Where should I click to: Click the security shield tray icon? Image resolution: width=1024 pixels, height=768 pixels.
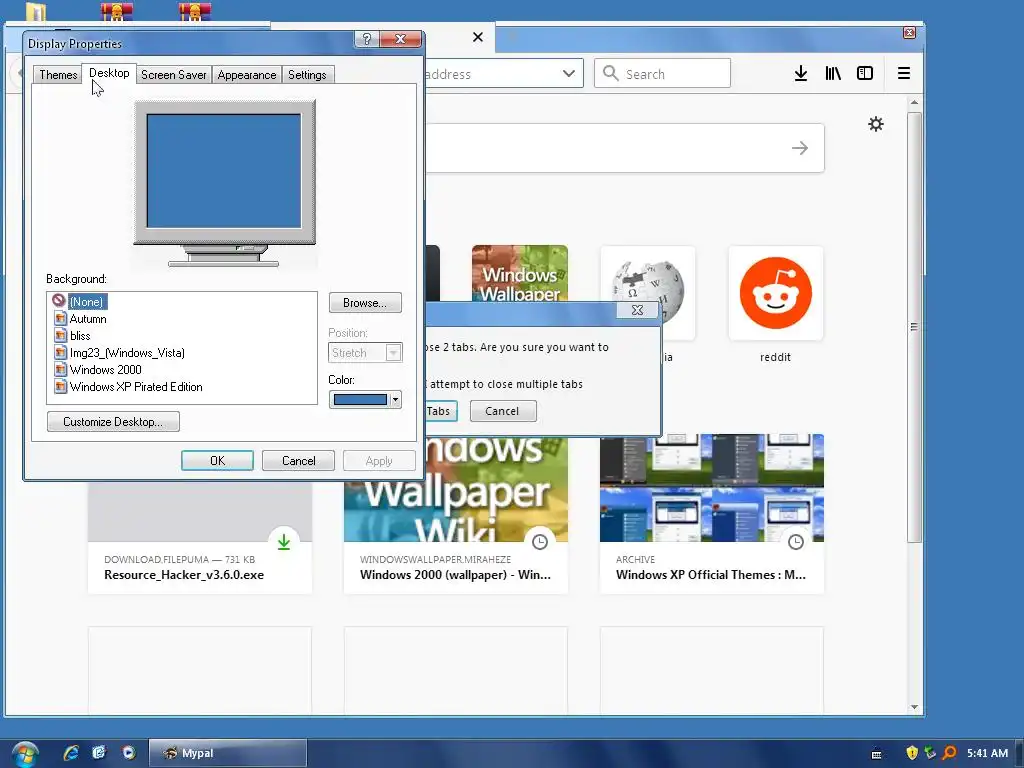tap(912, 753)
